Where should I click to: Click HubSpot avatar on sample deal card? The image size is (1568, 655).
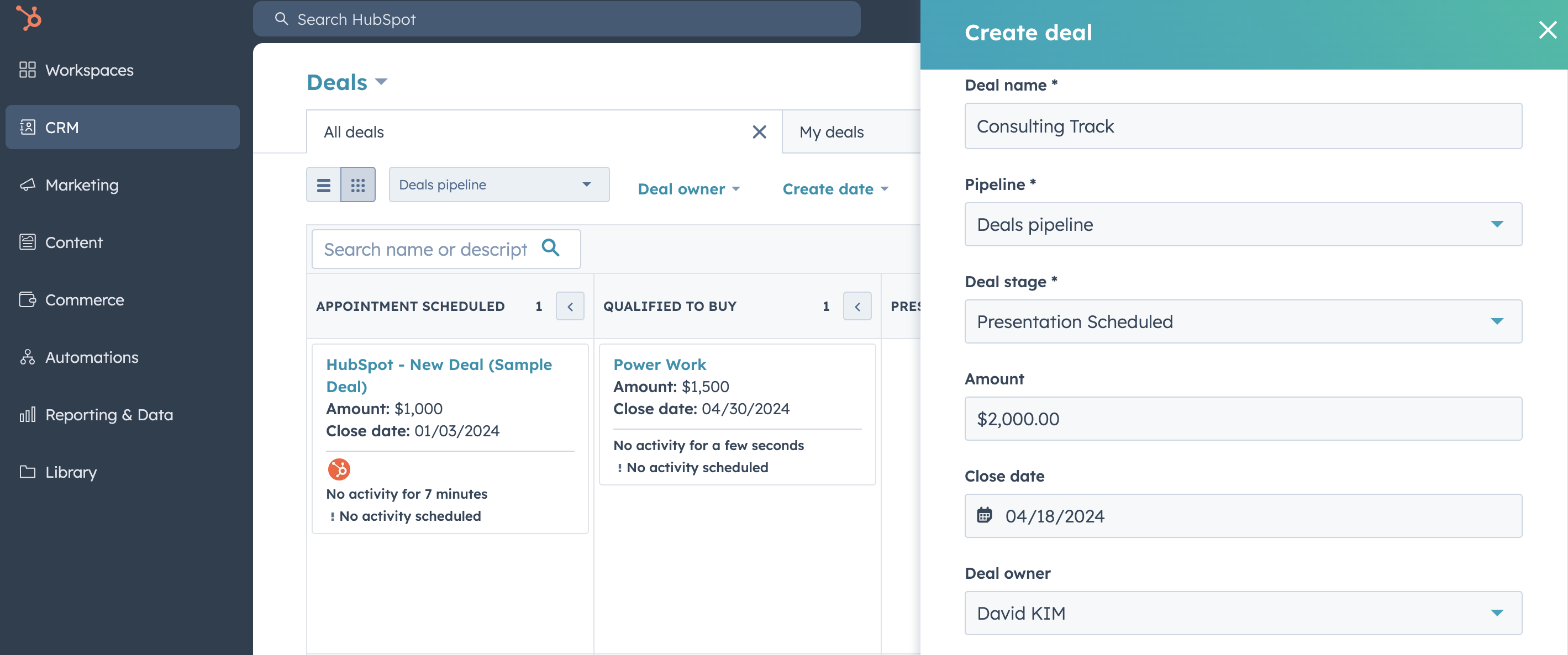tap(339, 469)
